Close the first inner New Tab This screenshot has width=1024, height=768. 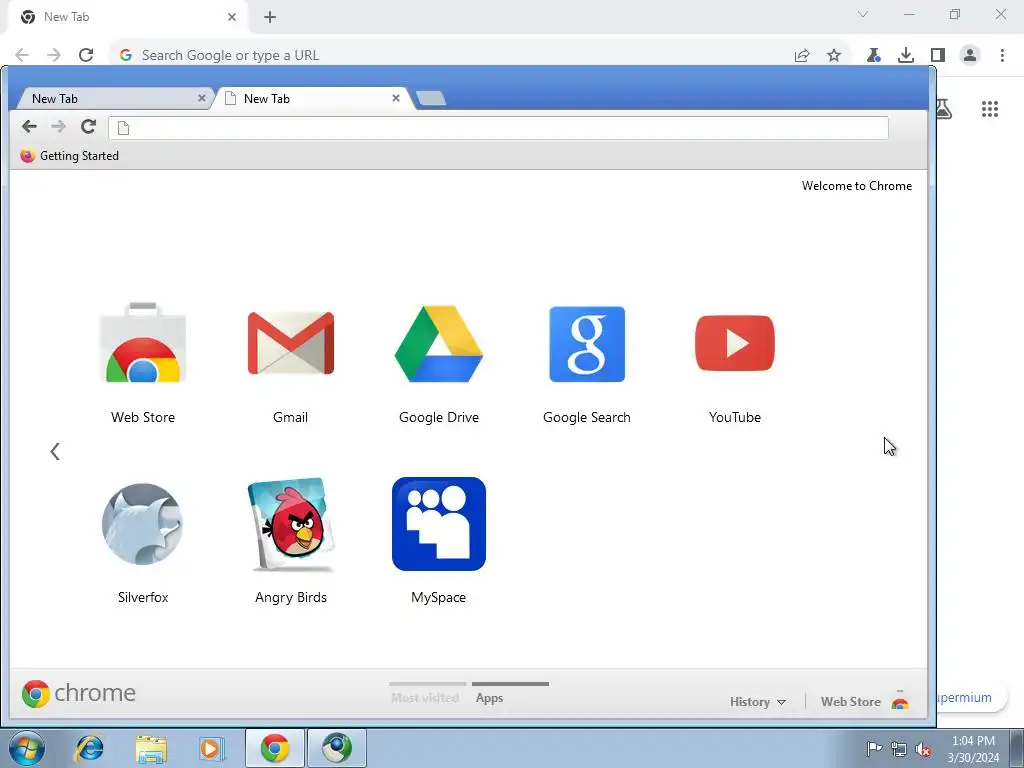click(202, 98)
